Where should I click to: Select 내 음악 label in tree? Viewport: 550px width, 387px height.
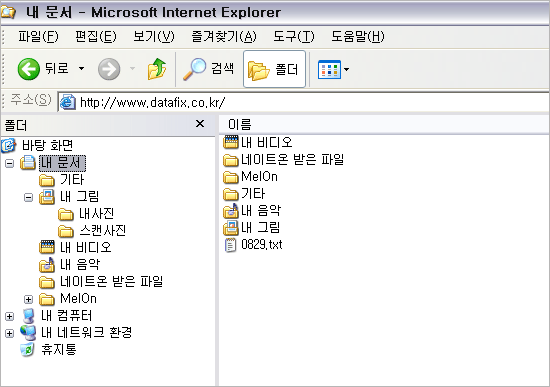tap(80, 264)
